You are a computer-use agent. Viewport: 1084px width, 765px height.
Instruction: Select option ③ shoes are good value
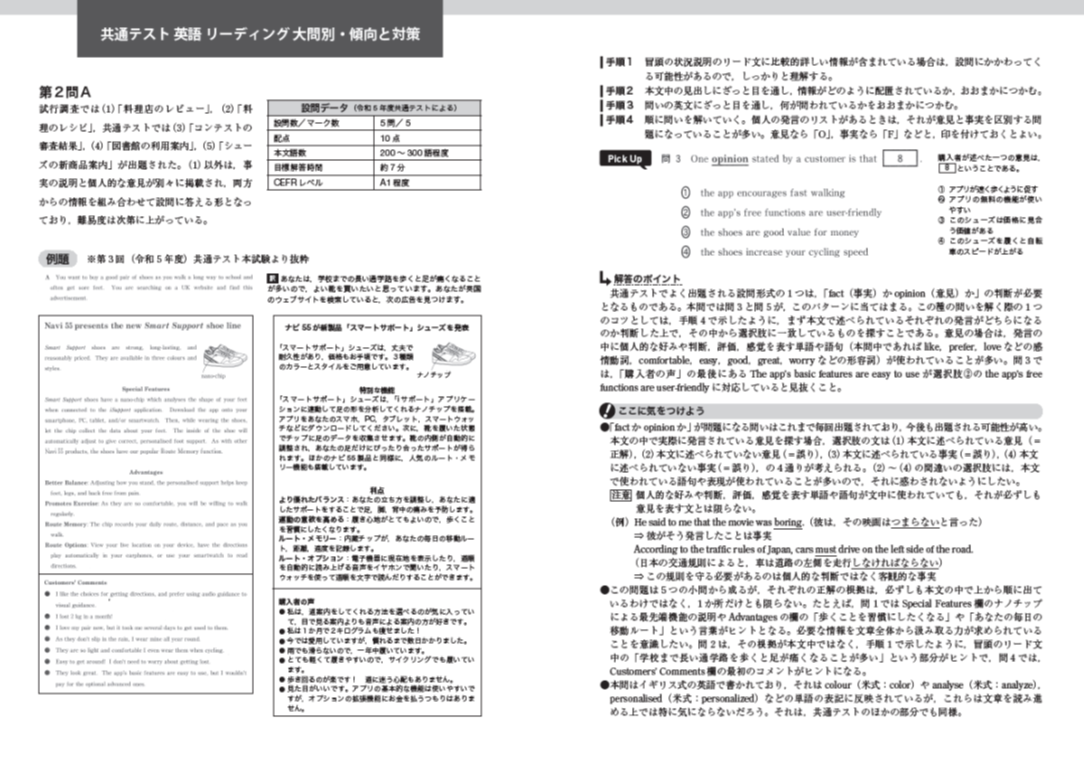click(769, 232)
